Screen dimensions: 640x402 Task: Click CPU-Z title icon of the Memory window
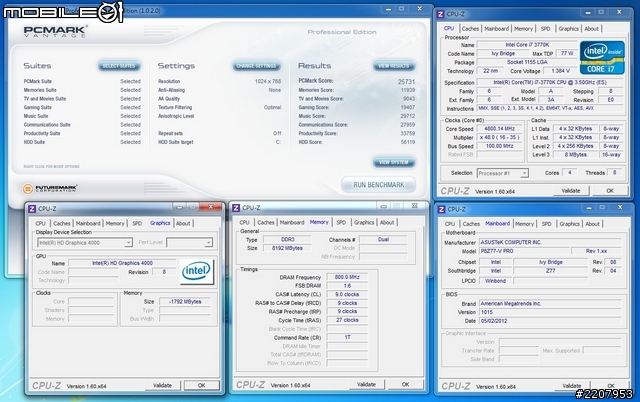[x=236, y=208]
